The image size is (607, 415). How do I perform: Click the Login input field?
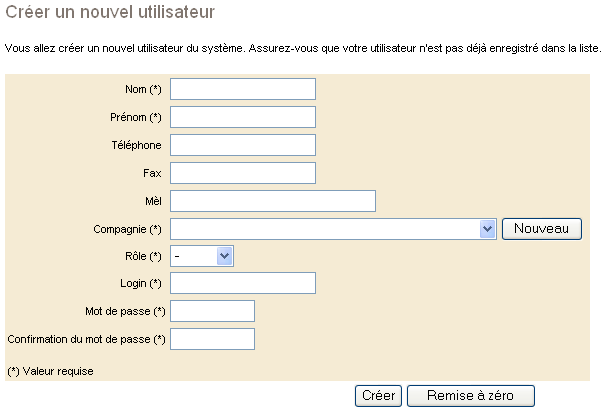click(x=243, y=284)
